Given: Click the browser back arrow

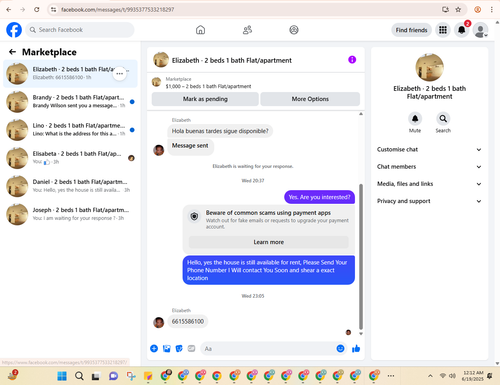Looking at the screenshot, I should coord(9,10).
